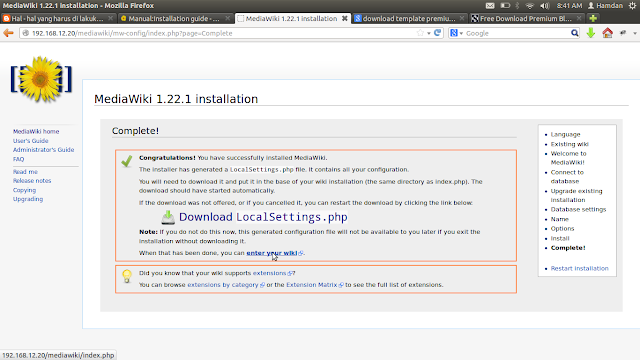Image resolution: width=640 pixels, height=360 pixels.
Task: Close the Manual:Installation guide tab
Action: pyautogui.click(x=228, y=18)
